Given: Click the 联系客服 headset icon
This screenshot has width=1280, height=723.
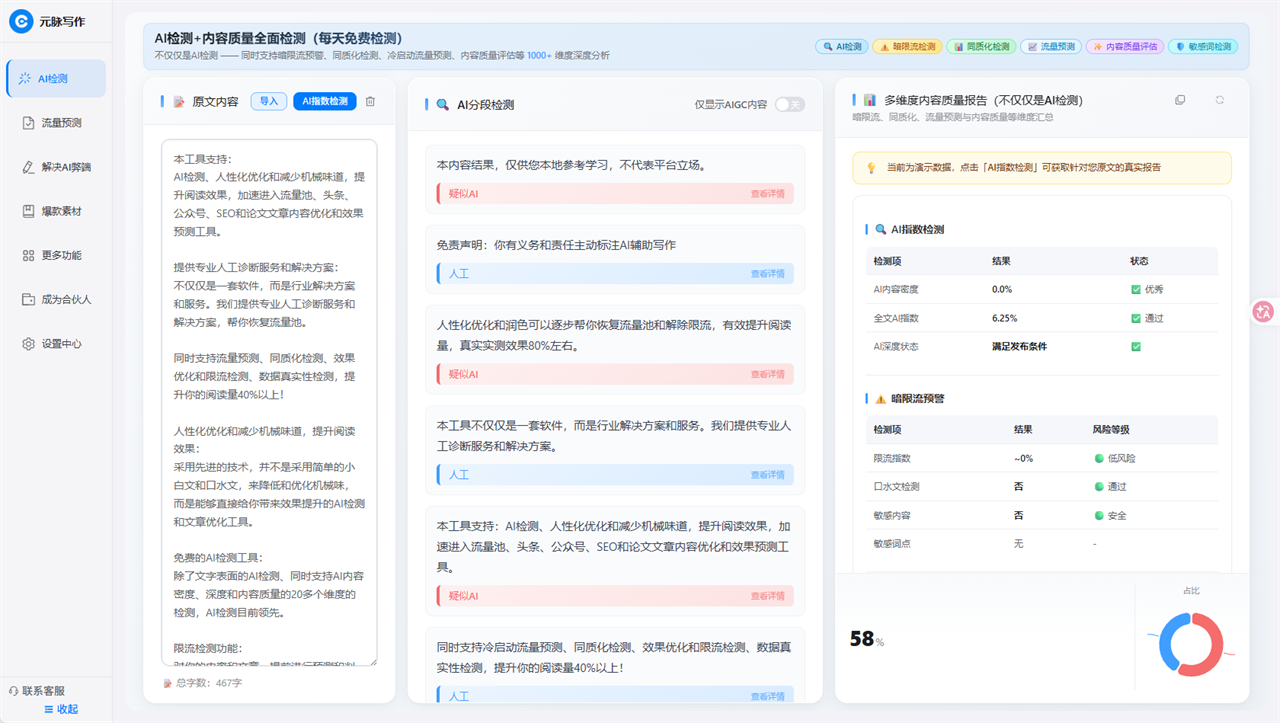Looking at the screenshot, I should (13, 690).
